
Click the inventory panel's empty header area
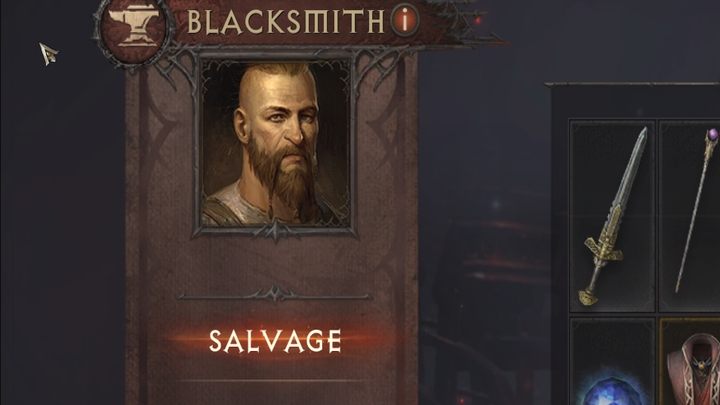(634, 102)
